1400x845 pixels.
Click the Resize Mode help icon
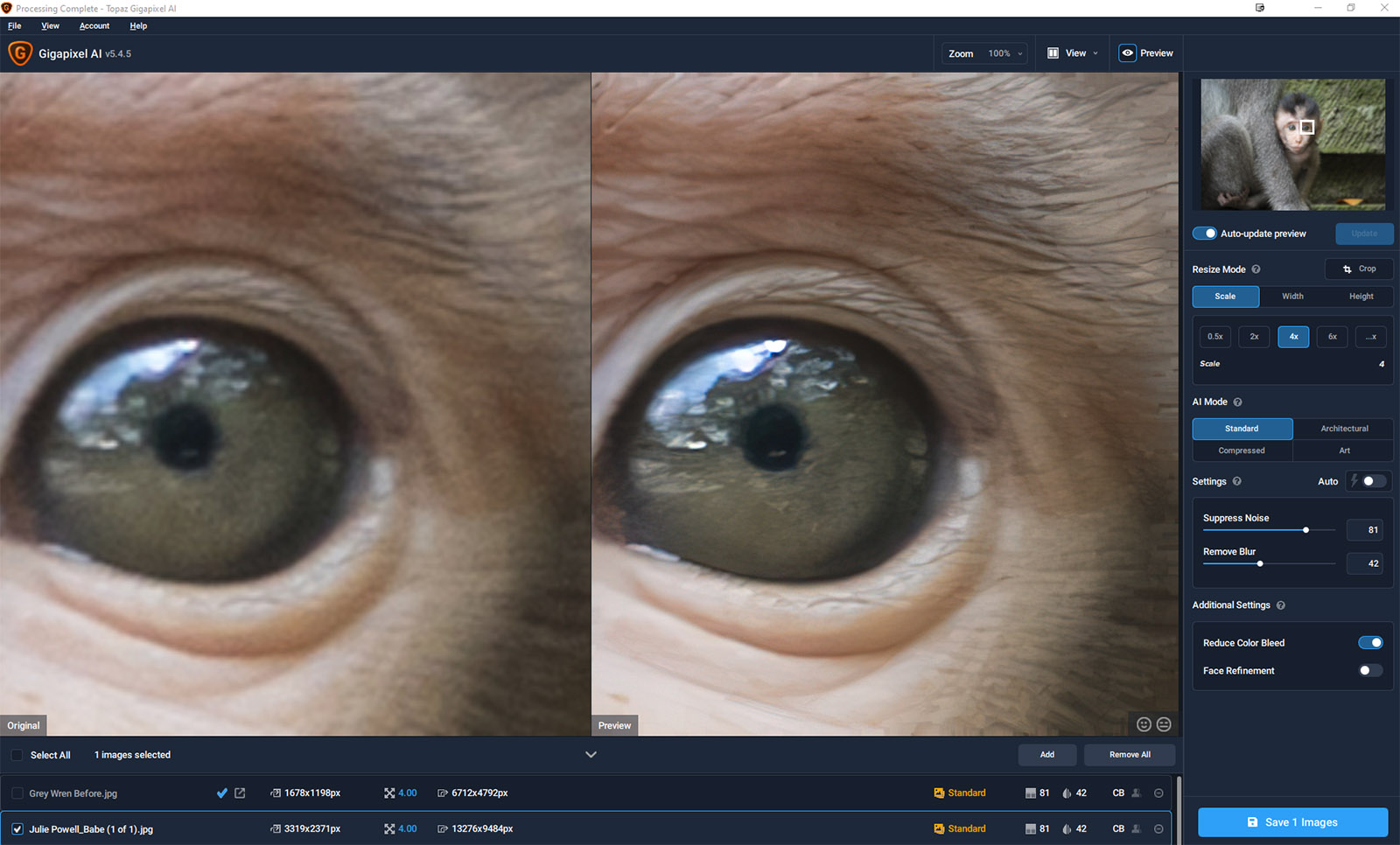click(x=1256, y=269)
